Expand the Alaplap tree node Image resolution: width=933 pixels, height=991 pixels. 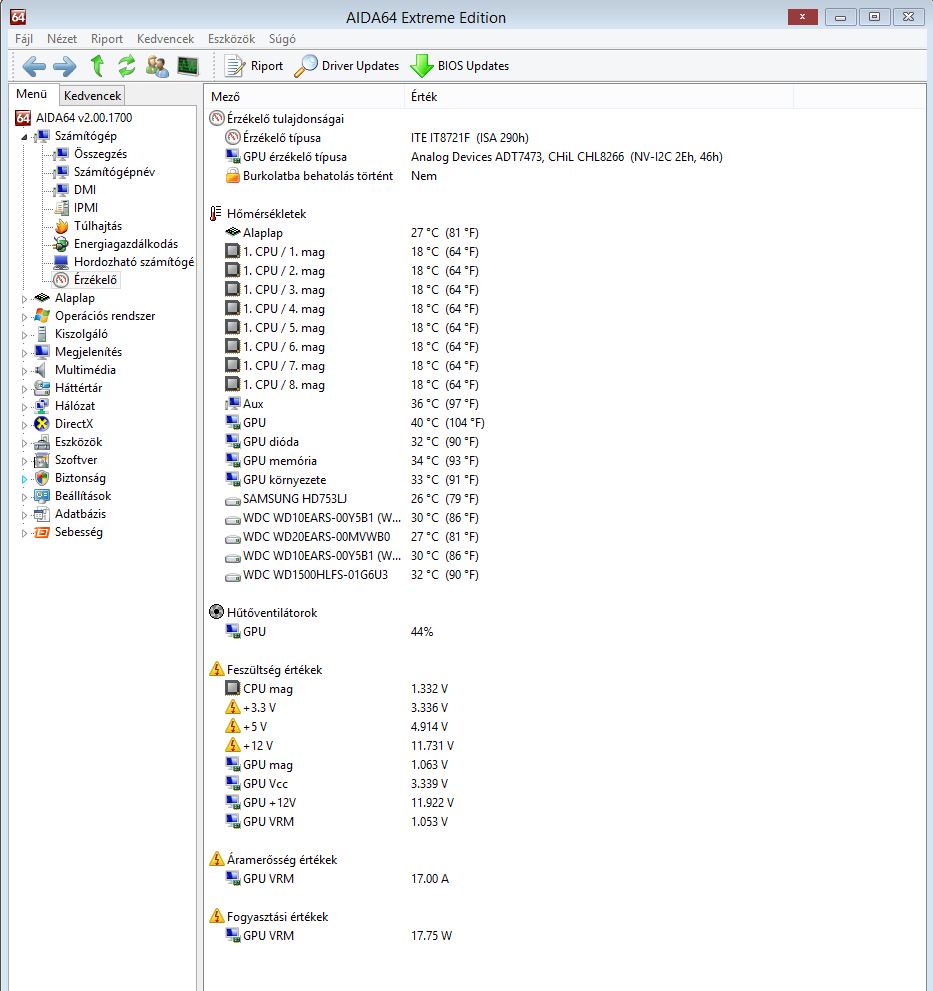[x=25, y=298]
